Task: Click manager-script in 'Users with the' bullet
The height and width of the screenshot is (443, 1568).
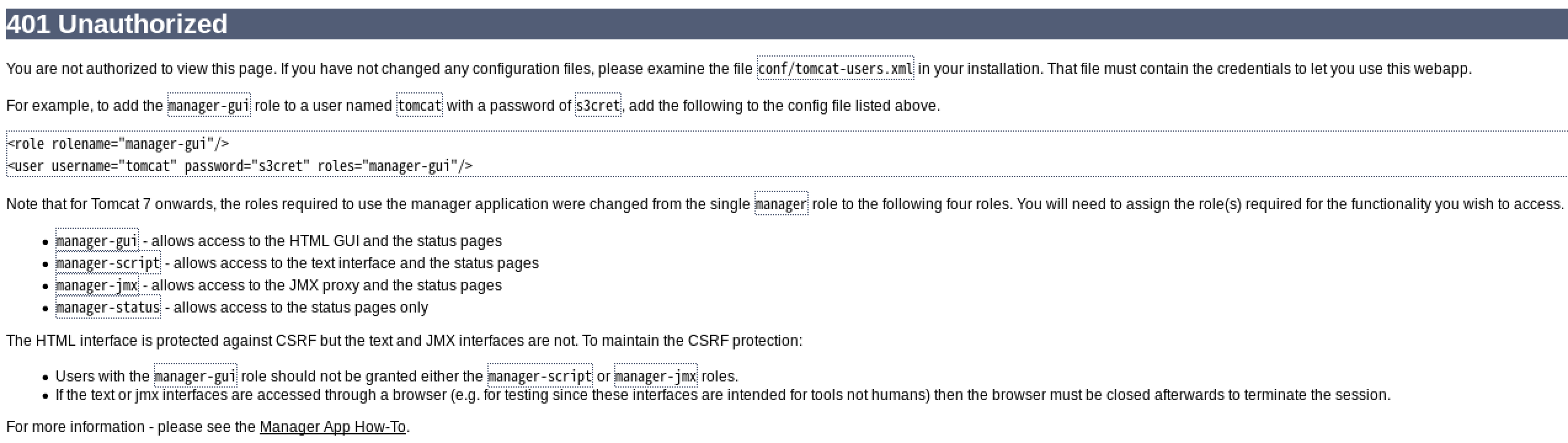Action: (540, 377)
